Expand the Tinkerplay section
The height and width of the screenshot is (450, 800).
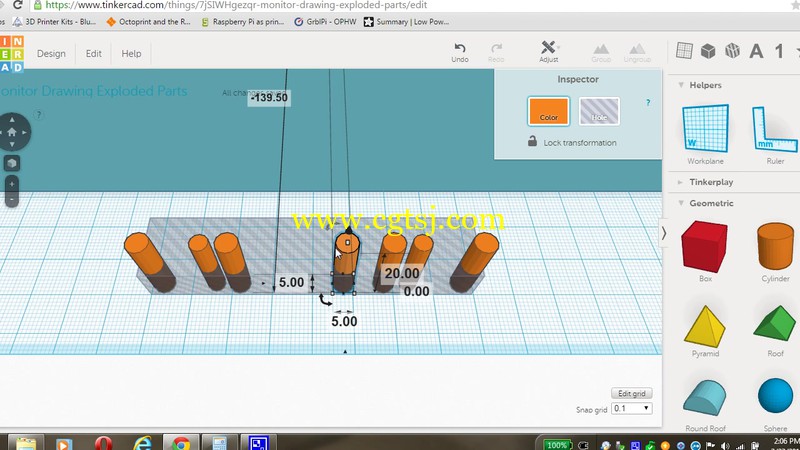680,182
